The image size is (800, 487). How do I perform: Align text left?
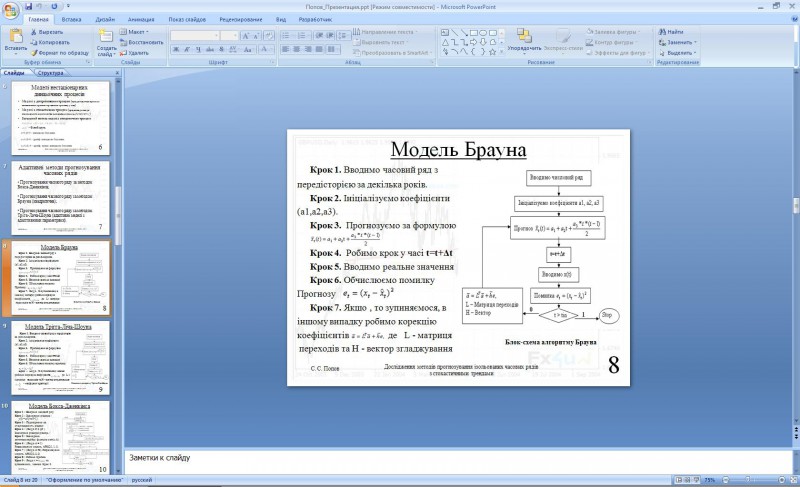coord(285,49)
